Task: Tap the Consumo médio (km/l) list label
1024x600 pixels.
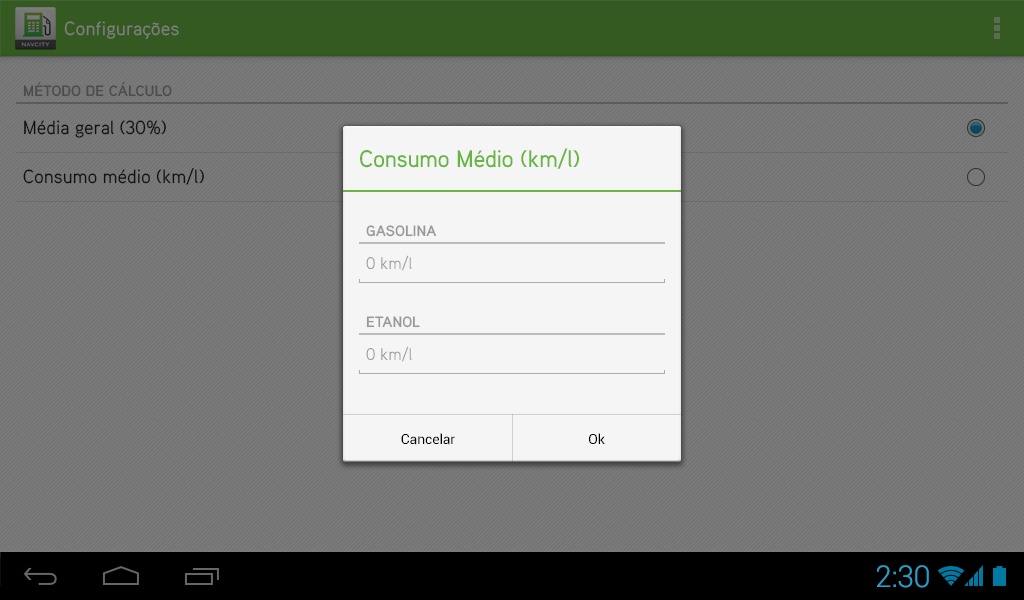Action: pos(114,177)
